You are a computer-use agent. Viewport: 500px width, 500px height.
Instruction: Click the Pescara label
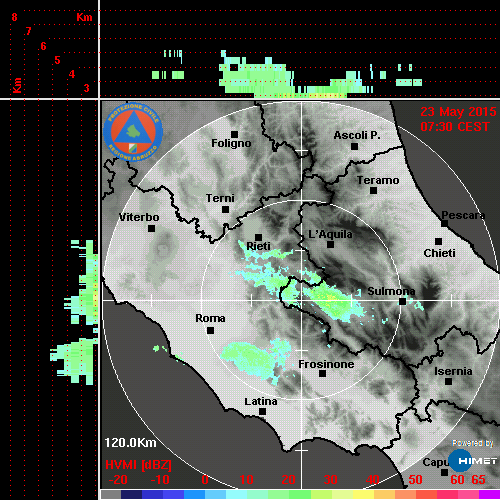coord(463,215)
